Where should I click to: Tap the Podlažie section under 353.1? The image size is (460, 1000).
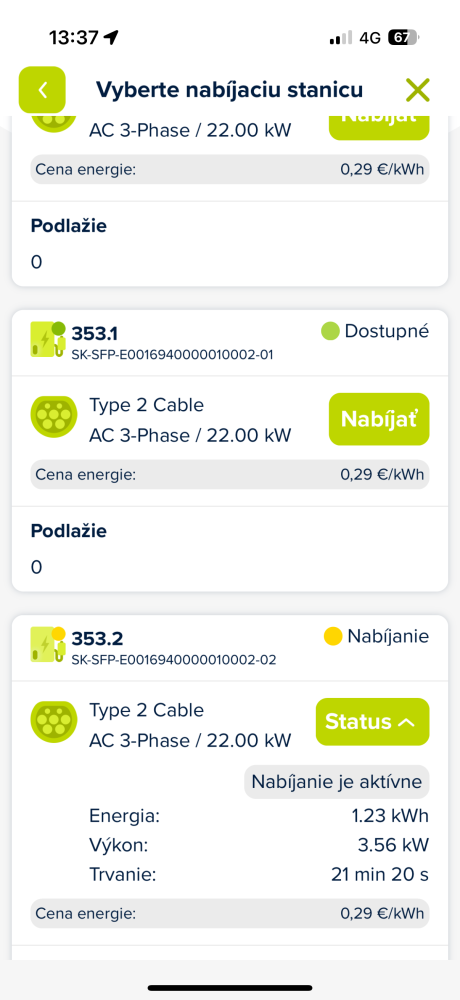pyautogui.click(x=230, y=548)
